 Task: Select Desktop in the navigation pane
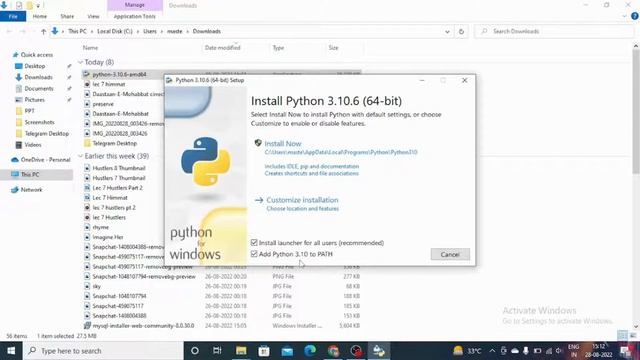pyautogui.click(x=34, y=66)
